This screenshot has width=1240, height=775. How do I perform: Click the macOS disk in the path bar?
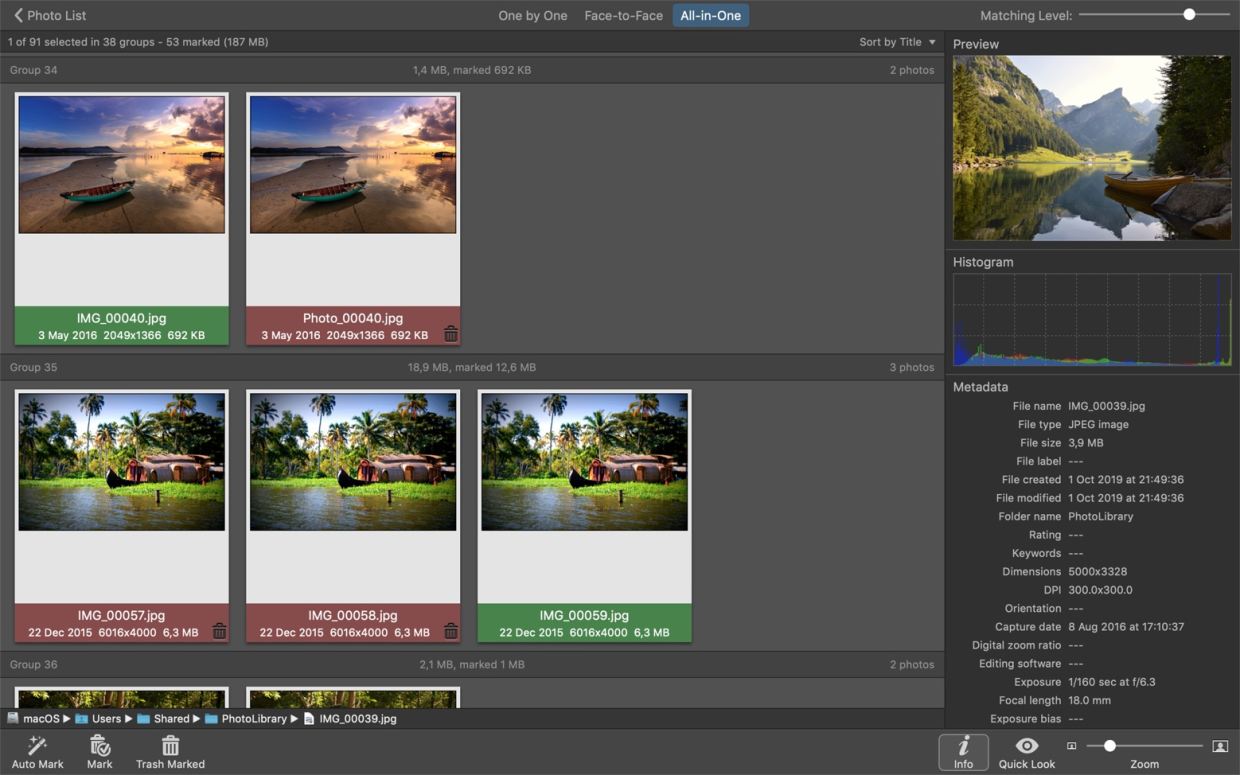(x=33, y=718)
